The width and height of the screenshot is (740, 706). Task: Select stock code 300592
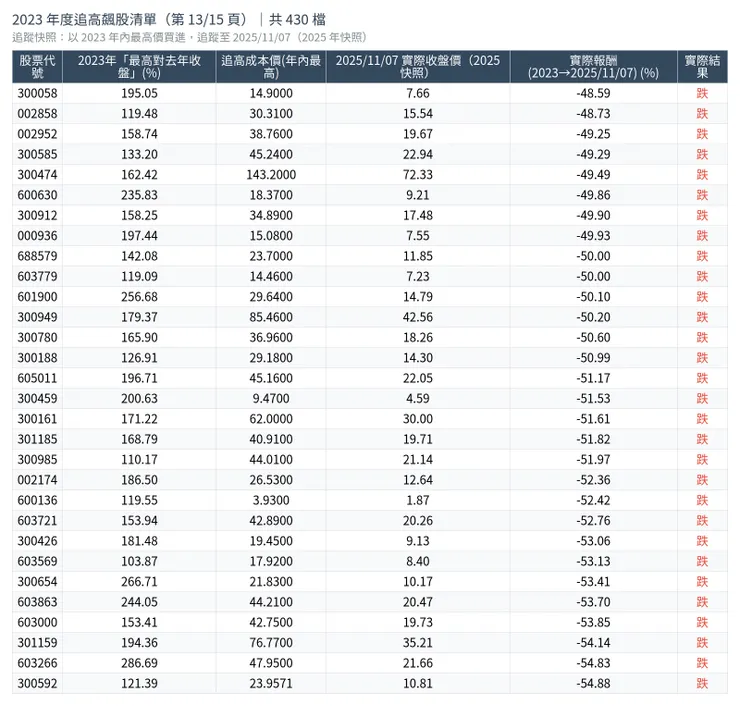click(37, 683)
